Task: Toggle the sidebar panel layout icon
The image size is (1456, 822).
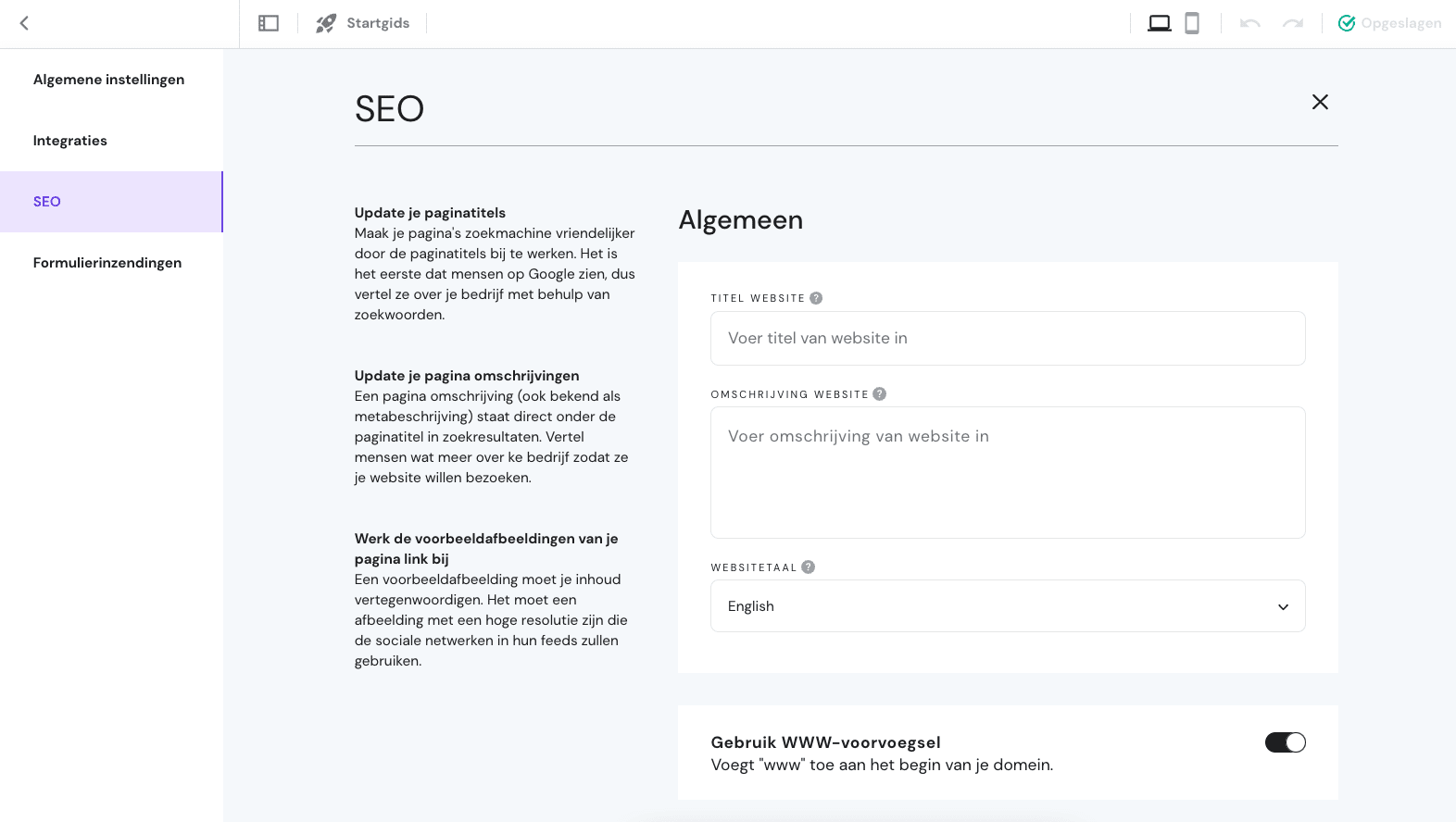Action: 269,23
